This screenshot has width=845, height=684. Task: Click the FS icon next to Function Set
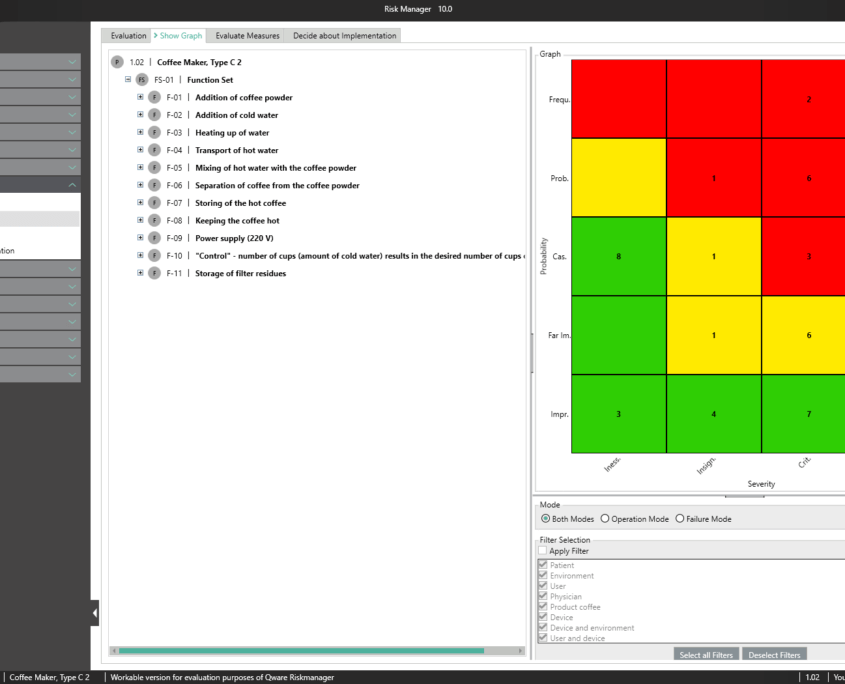[142, 80]
